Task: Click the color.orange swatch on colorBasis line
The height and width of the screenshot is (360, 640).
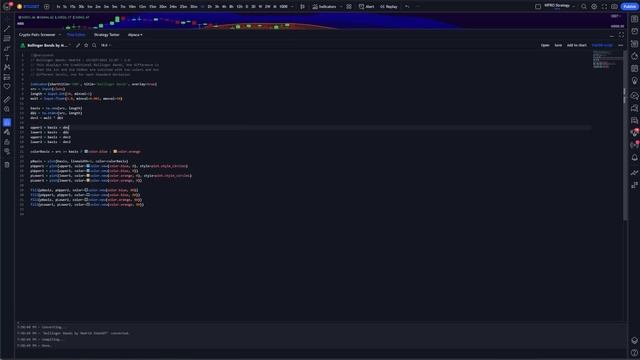Action: (x=115, y=151)
